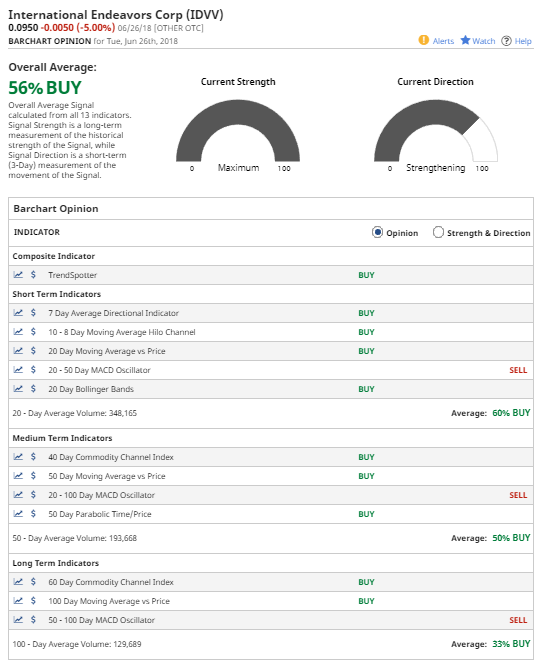The height and width of the screenshot is (665, 539).
Task: Open chart icon for 50 Day Parabolic Time/Price
Action: point(18,514)
